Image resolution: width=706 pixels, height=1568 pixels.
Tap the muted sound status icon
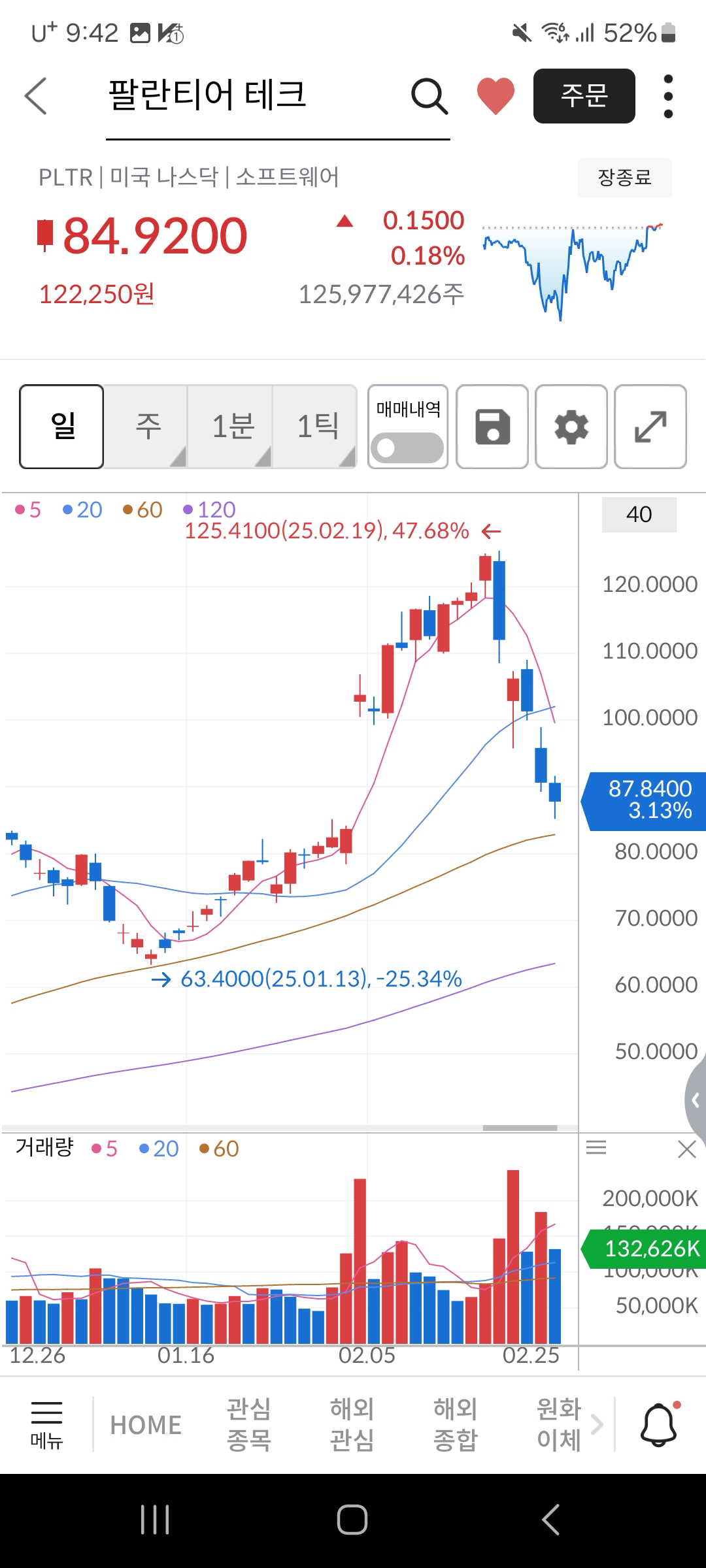(522, 33)
